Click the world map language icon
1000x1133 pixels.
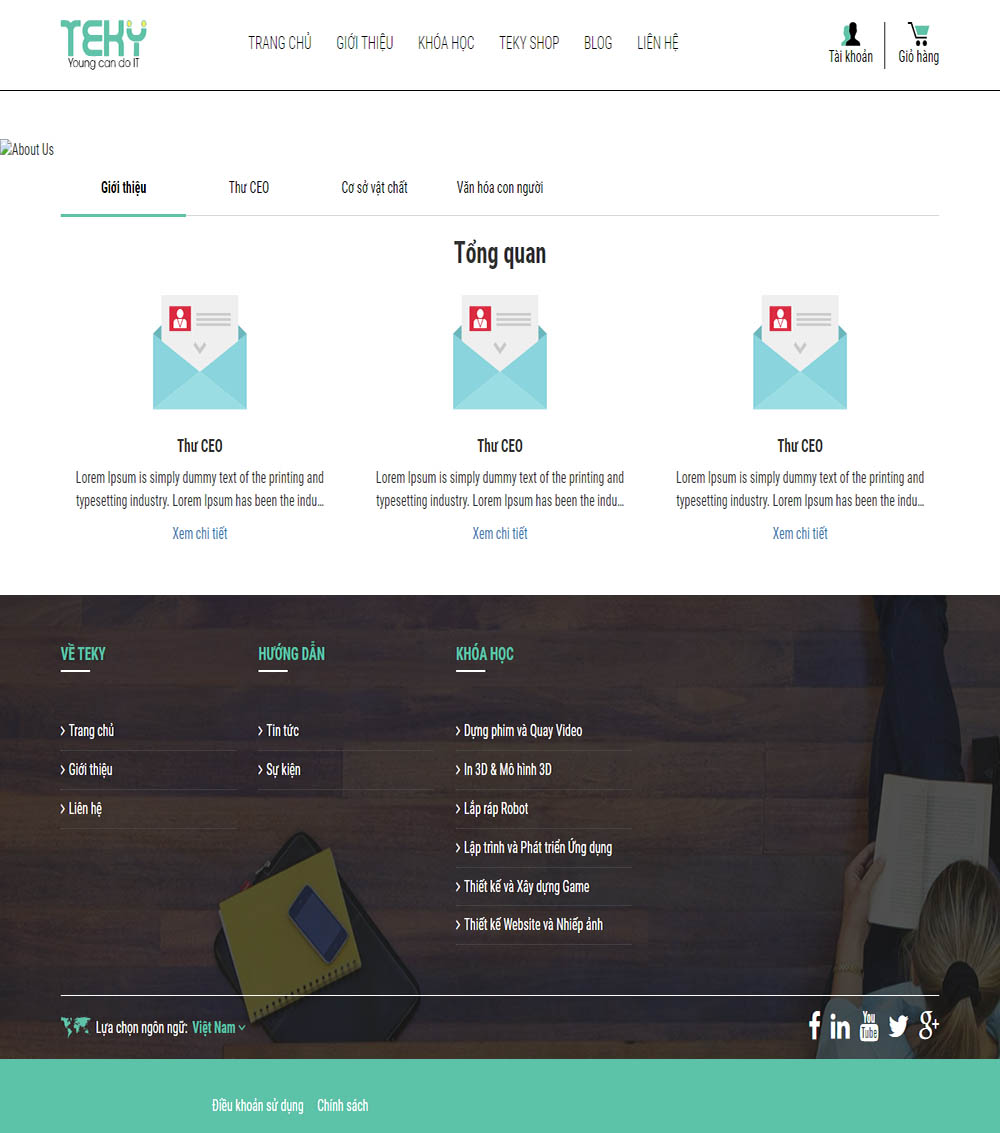pos(75,1026)
